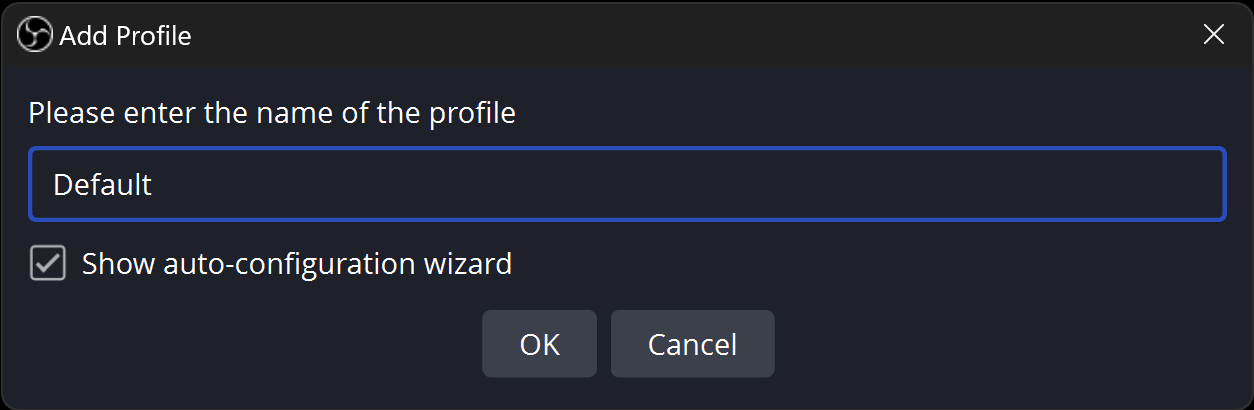Click the OBS Studio logo icon
1254x410 pixels.
coord(33,35)
